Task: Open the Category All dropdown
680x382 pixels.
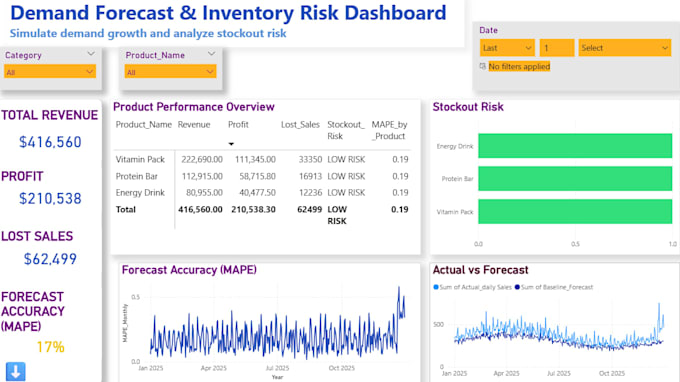Action: 50,72
